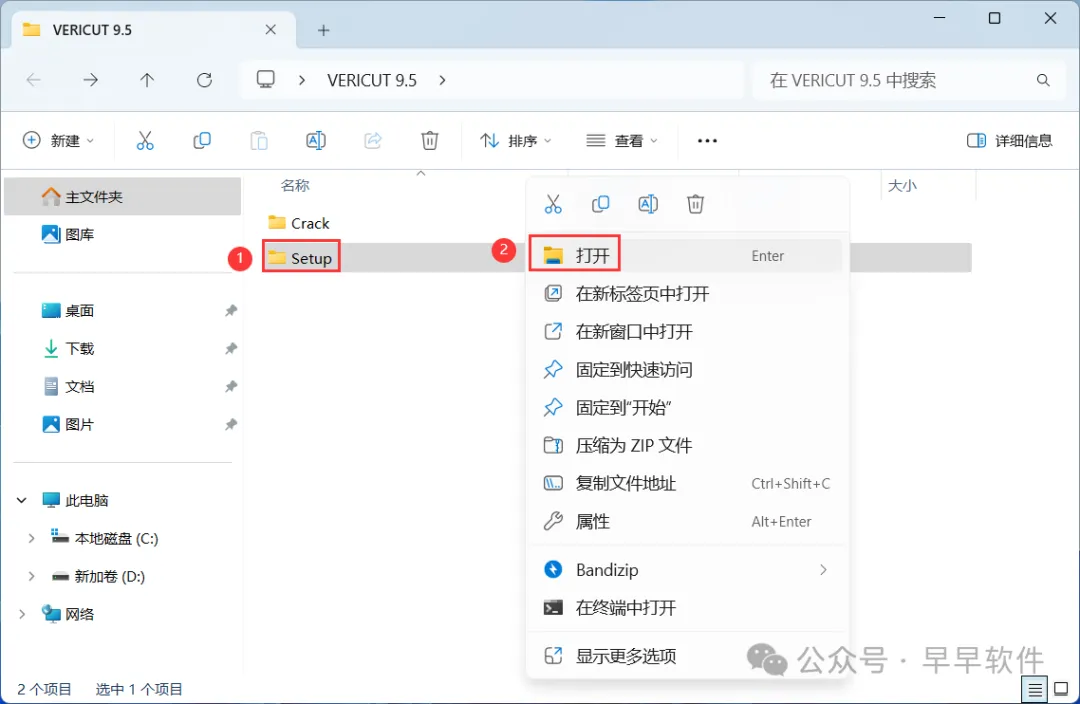Click the Cut scissors icon in the context menu

[553, 204]
